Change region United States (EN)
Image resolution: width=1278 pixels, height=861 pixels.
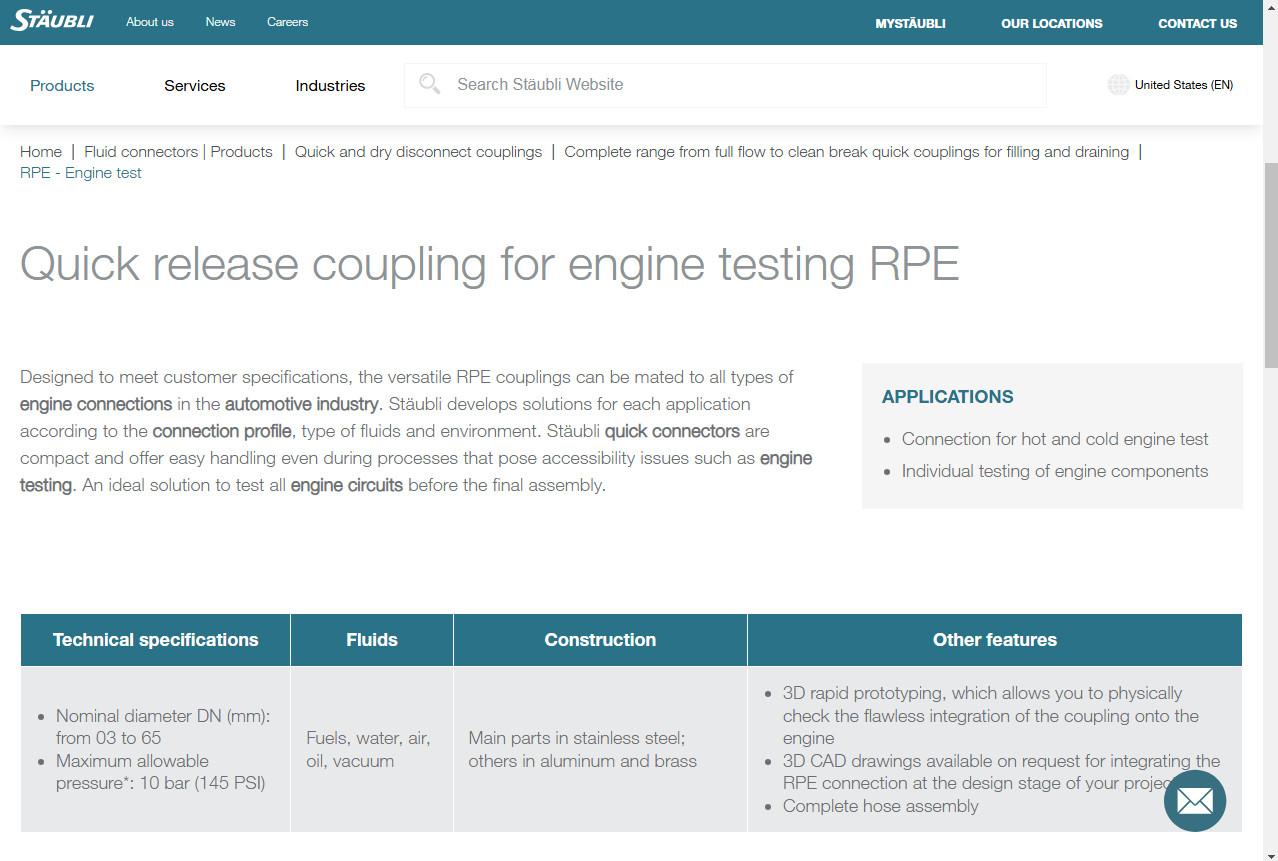pos(1183,85)
